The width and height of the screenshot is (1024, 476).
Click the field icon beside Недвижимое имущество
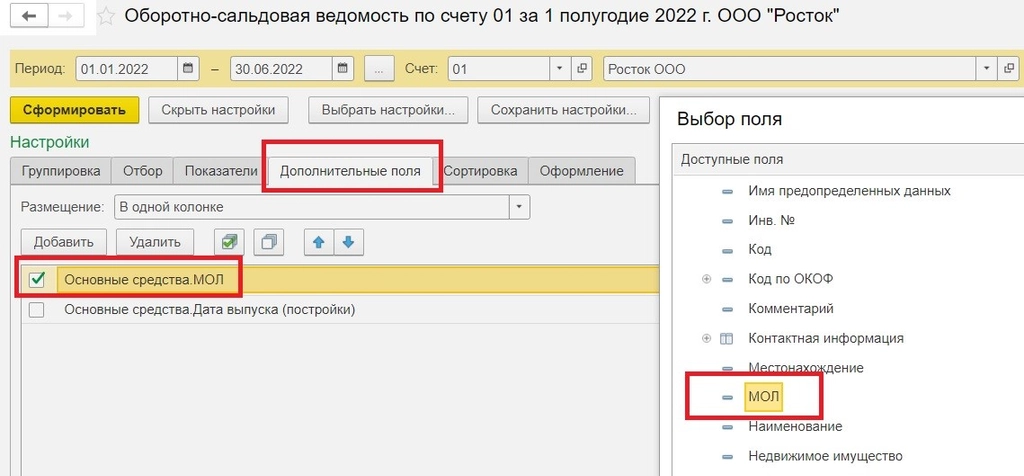727,456
